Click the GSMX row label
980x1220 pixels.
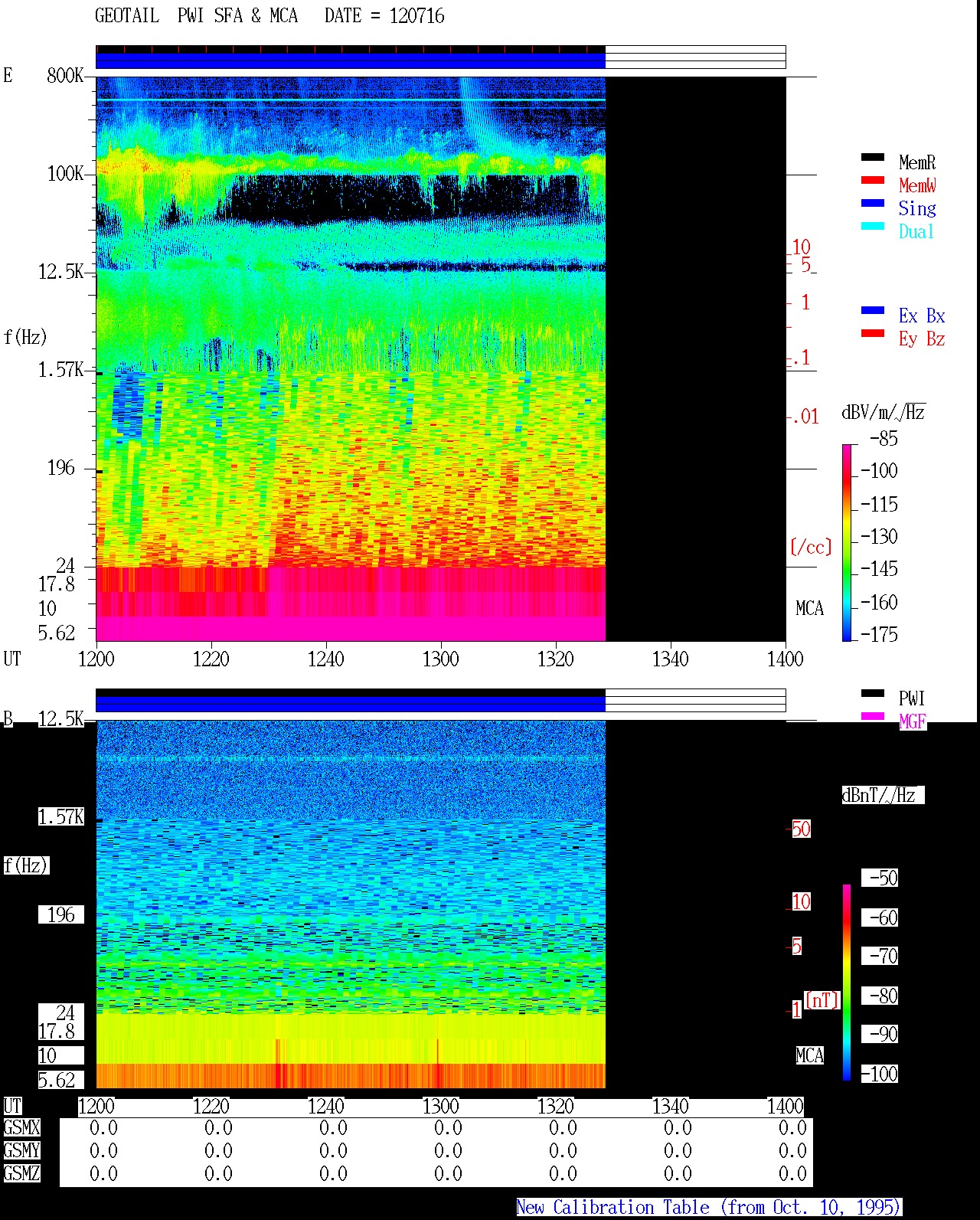coord(21,1127)
